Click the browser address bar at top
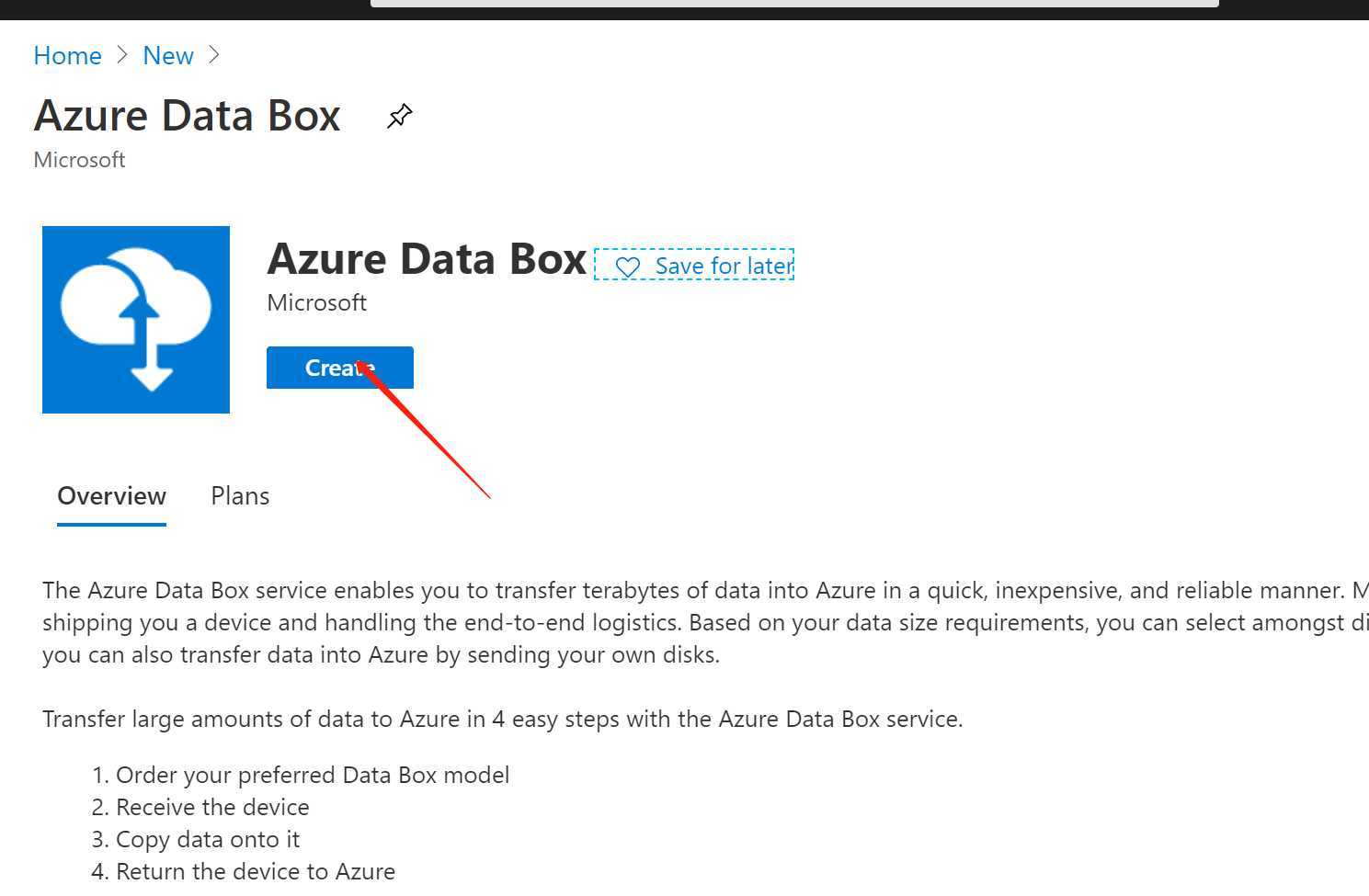1369x896 pixels. (x=794, y=4)
